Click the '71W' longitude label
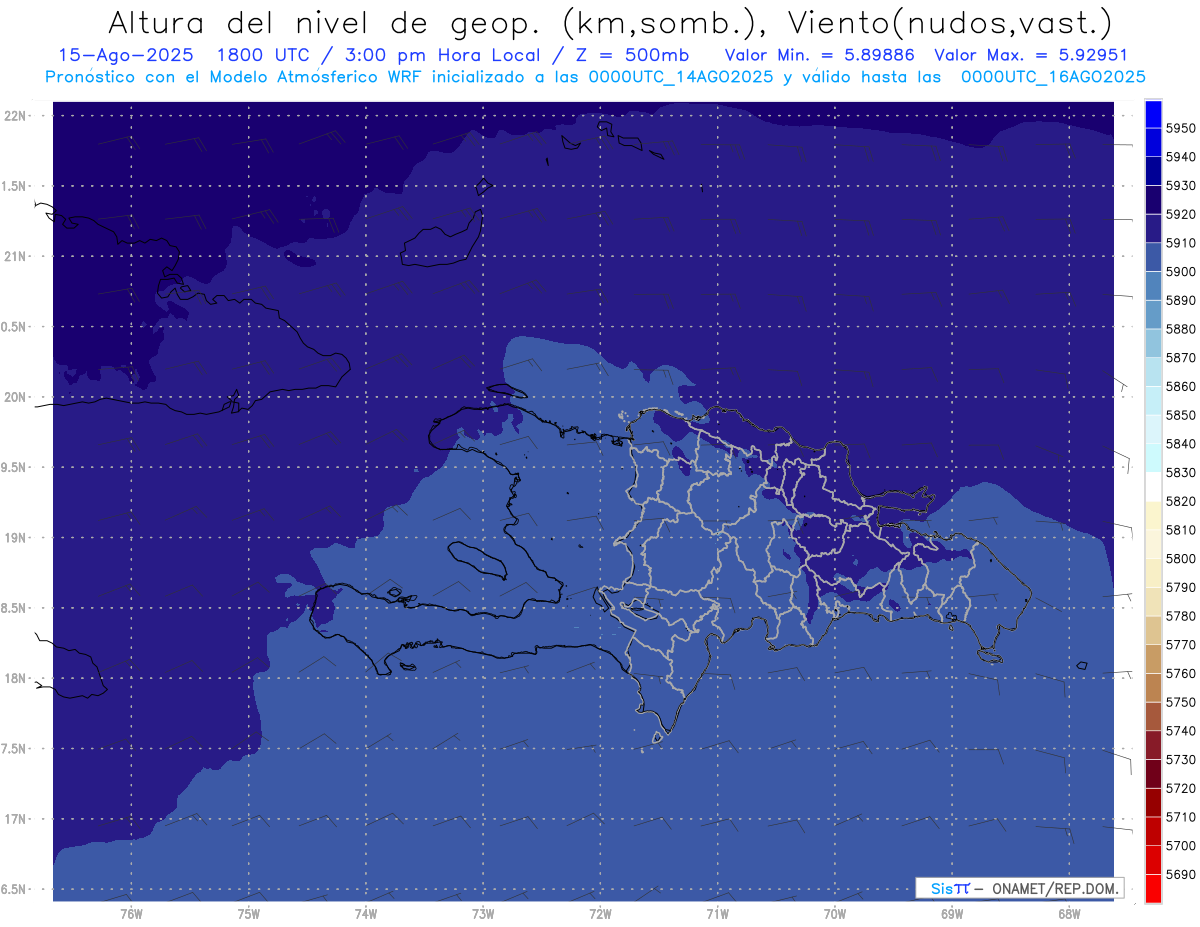The image size is (1200, 927). (x=717, y=913)
